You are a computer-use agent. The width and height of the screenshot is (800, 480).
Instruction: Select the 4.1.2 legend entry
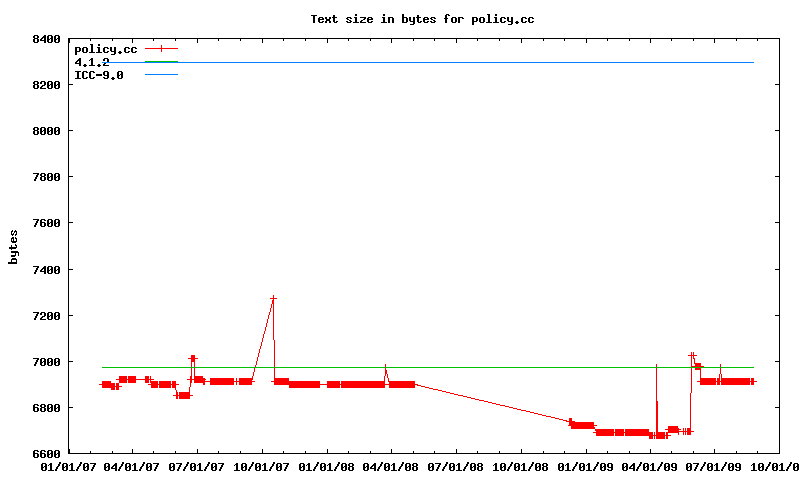[92, 62]
